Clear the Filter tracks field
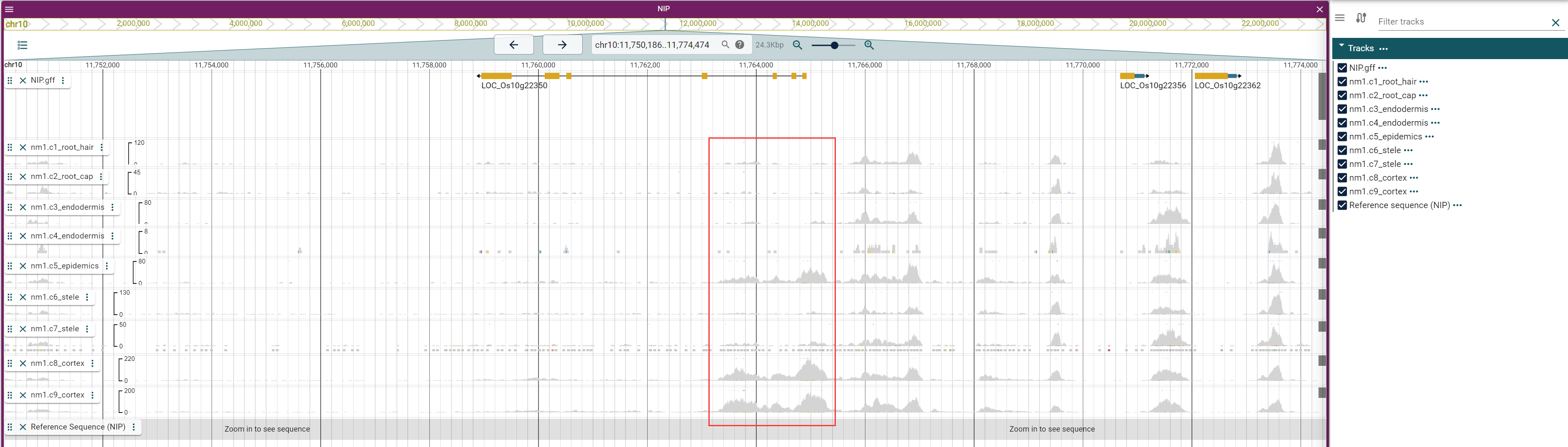 pyautogui.click(x=1555, y=22)
